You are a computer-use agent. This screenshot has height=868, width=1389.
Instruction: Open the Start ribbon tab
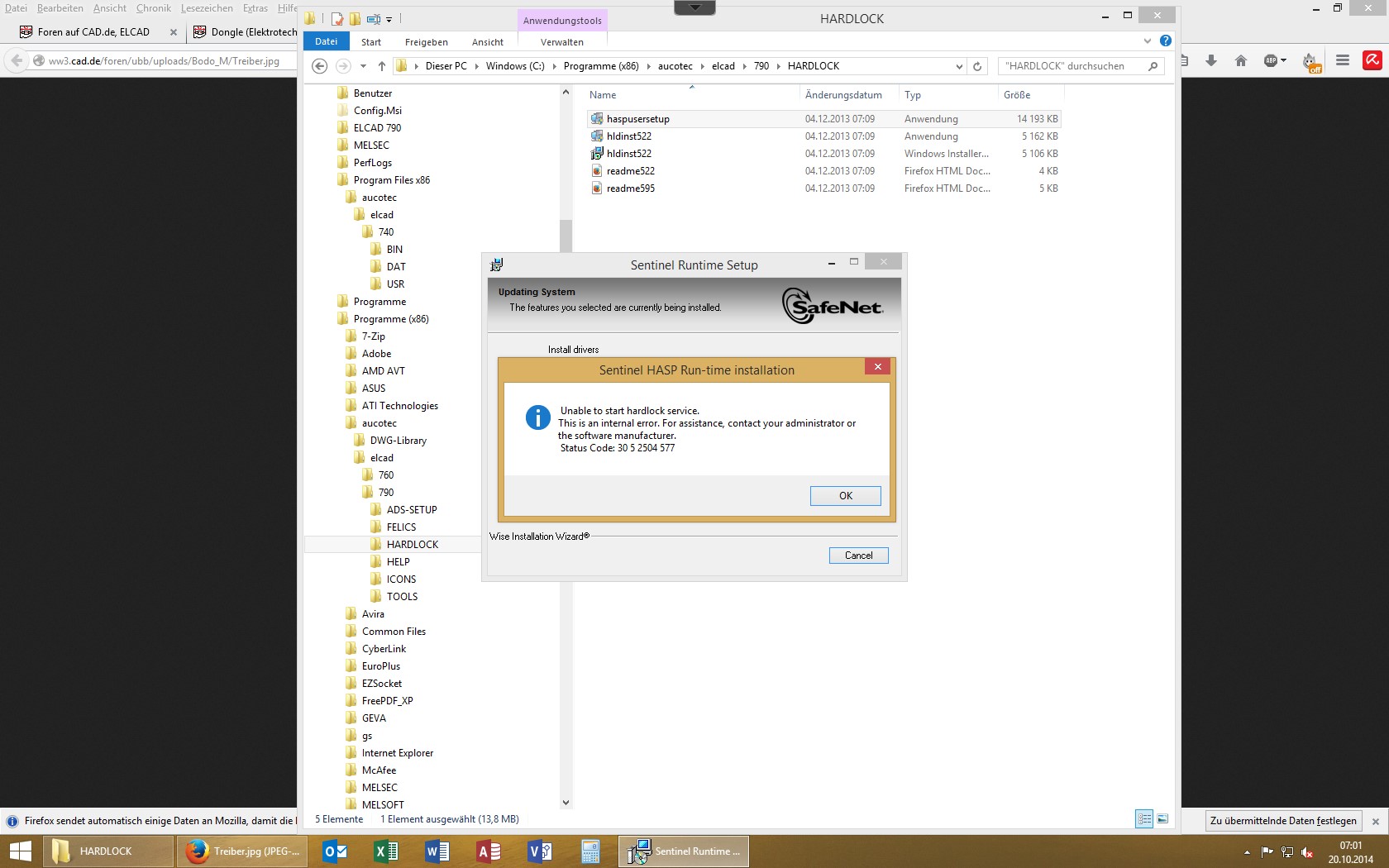(x=371, y=42)
